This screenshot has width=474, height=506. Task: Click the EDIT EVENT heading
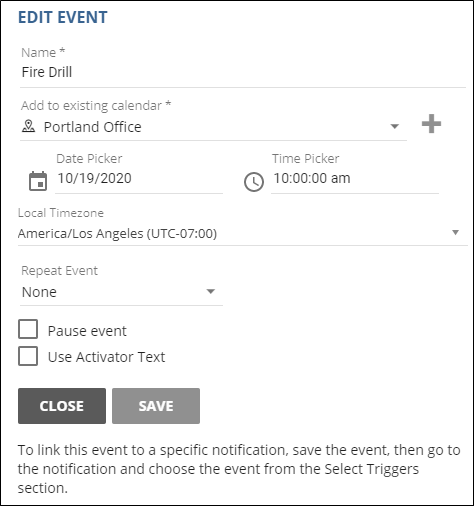click(x=63, y=17)
